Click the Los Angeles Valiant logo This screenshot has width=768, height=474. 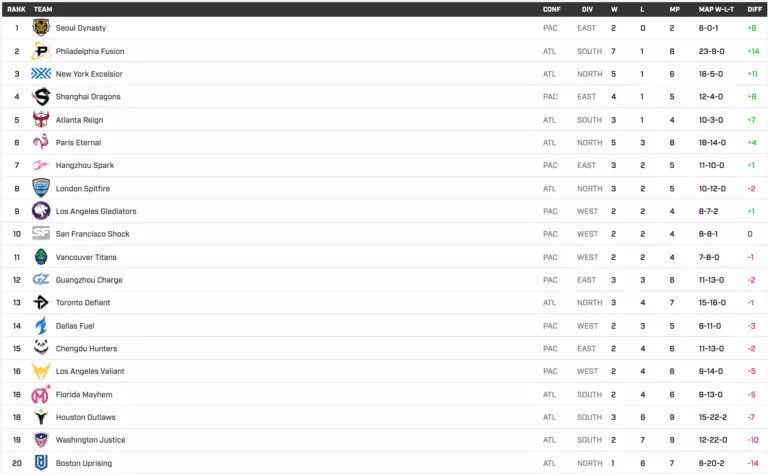tap(41, 371)
